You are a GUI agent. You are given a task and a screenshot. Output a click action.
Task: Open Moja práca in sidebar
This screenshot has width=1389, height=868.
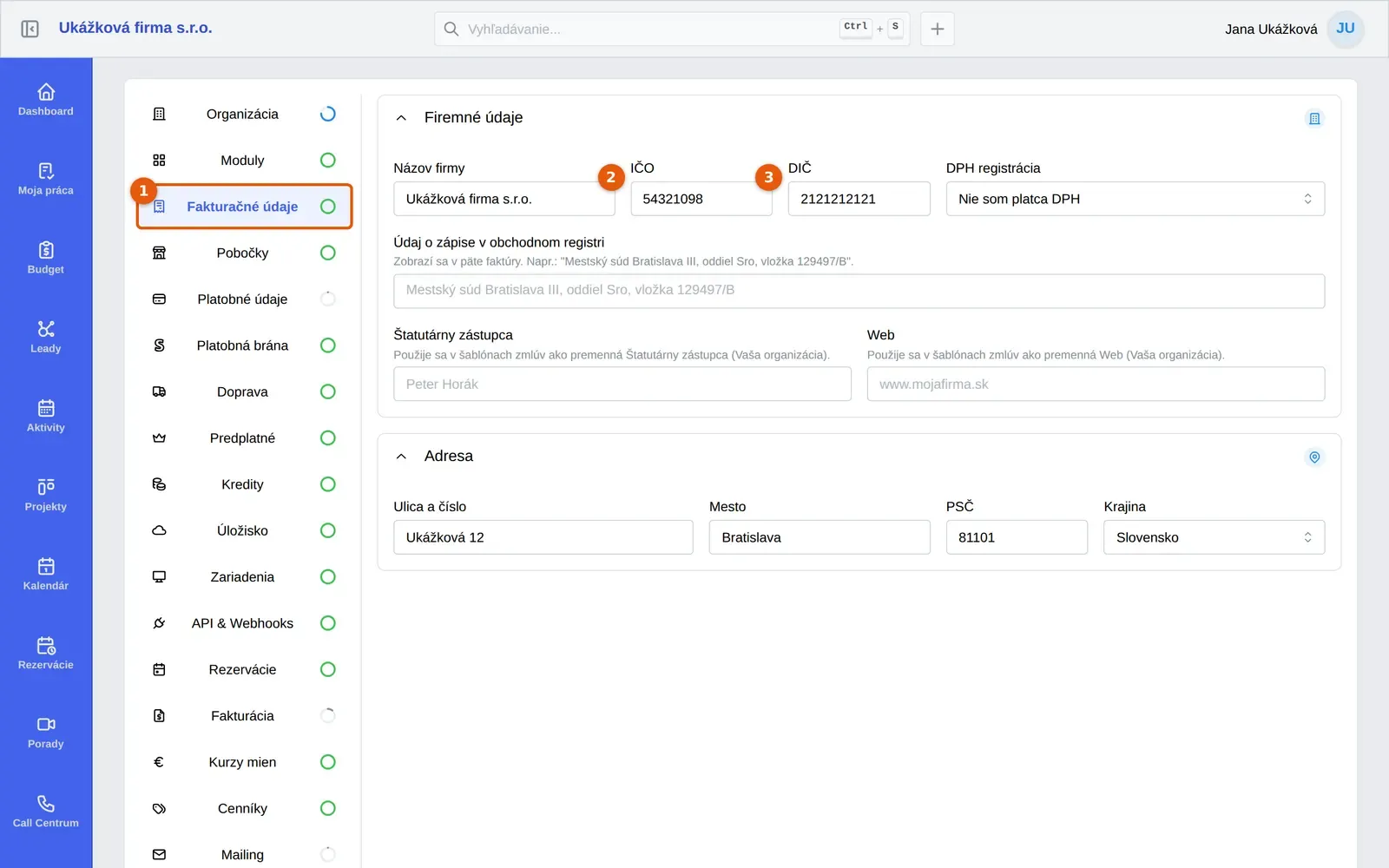[x=46, y=179]
